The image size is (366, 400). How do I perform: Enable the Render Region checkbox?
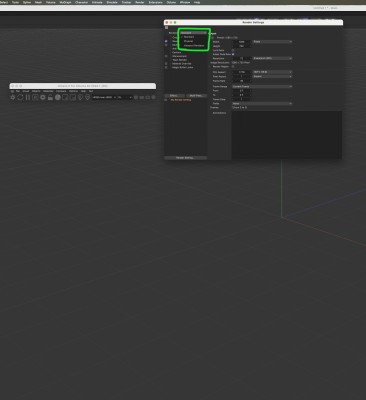233,67
